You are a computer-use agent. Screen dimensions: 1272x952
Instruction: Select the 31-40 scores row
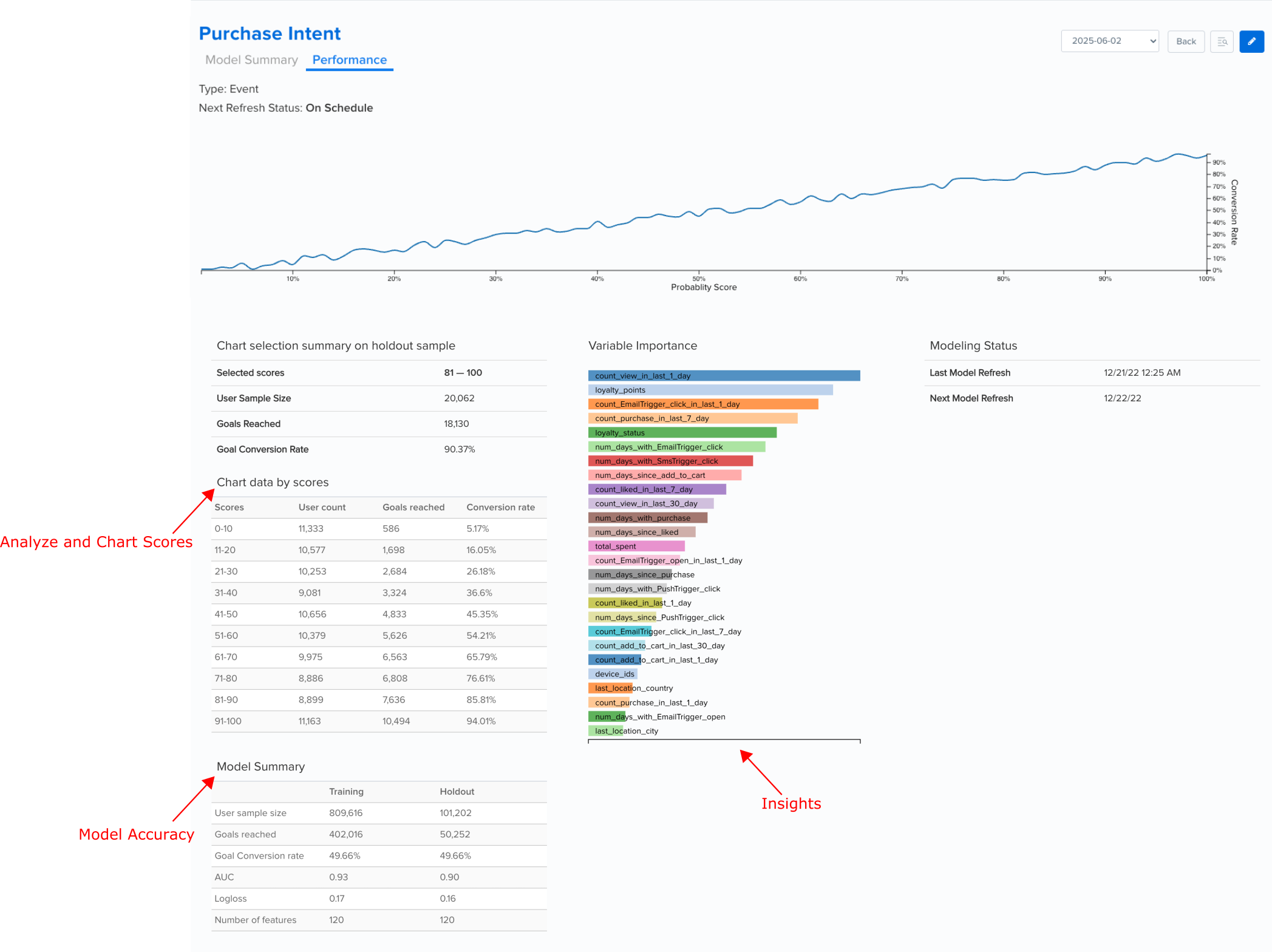click(x=379, y=593)
